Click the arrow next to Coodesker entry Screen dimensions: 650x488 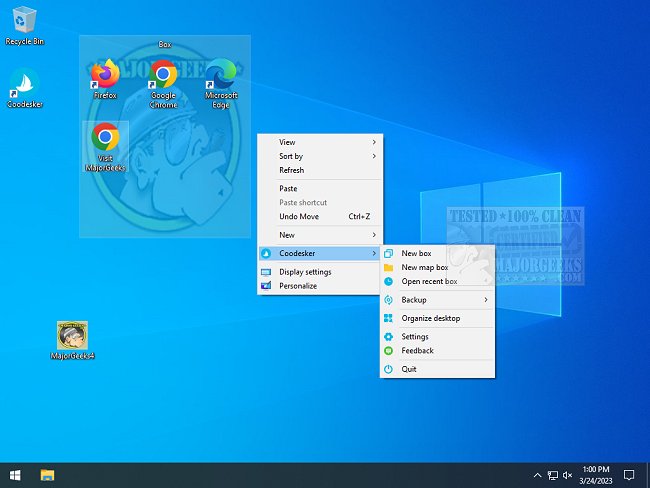(x=374, y=253)
